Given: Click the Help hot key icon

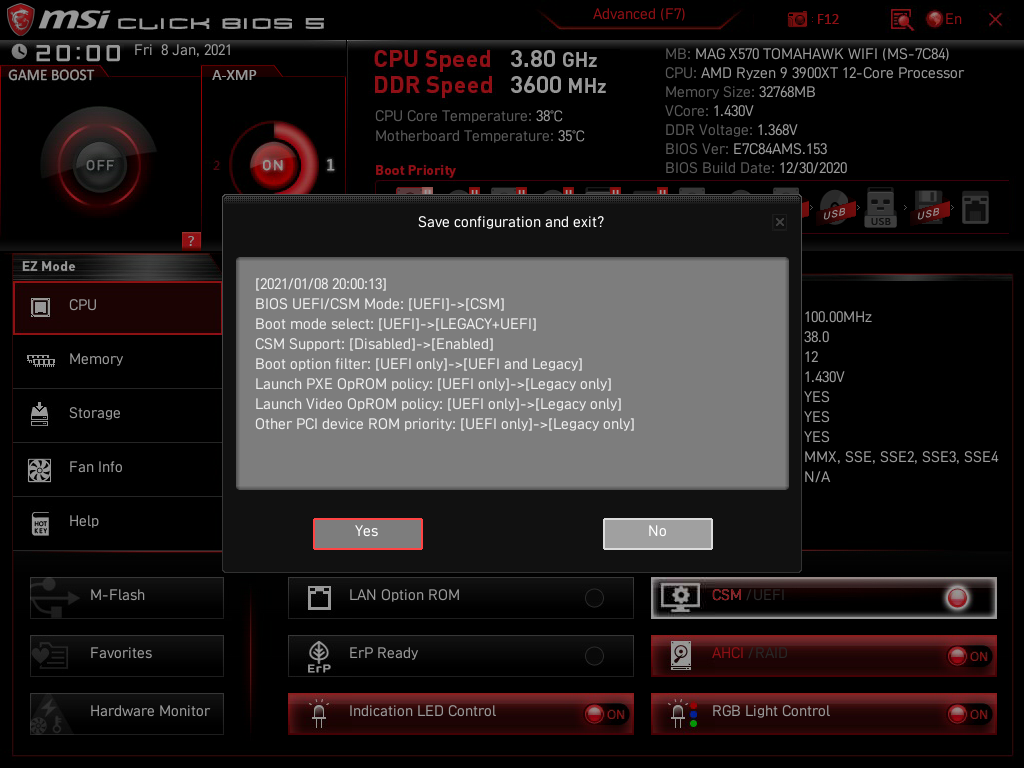Looking at the screenshot, I should 40,523.
